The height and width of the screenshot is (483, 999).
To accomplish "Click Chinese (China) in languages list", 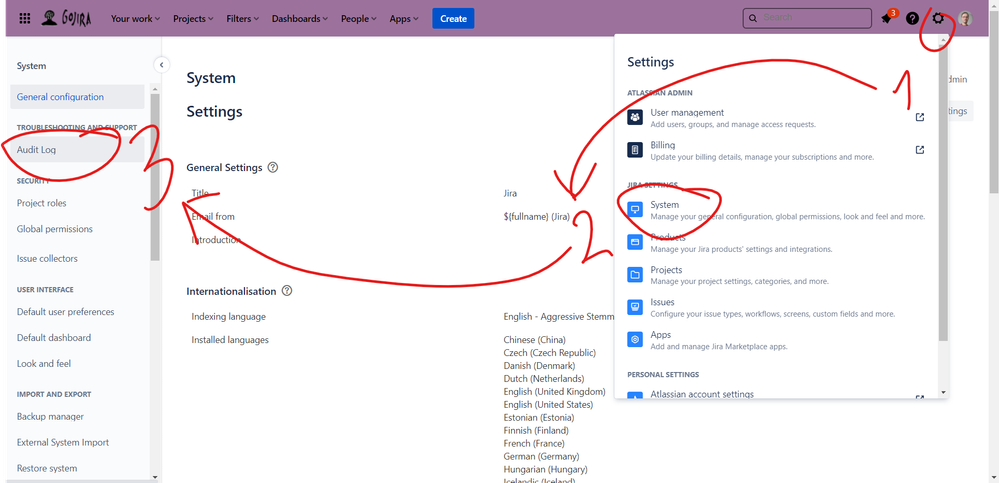I will pyautogui.click(x=535, y=340).
